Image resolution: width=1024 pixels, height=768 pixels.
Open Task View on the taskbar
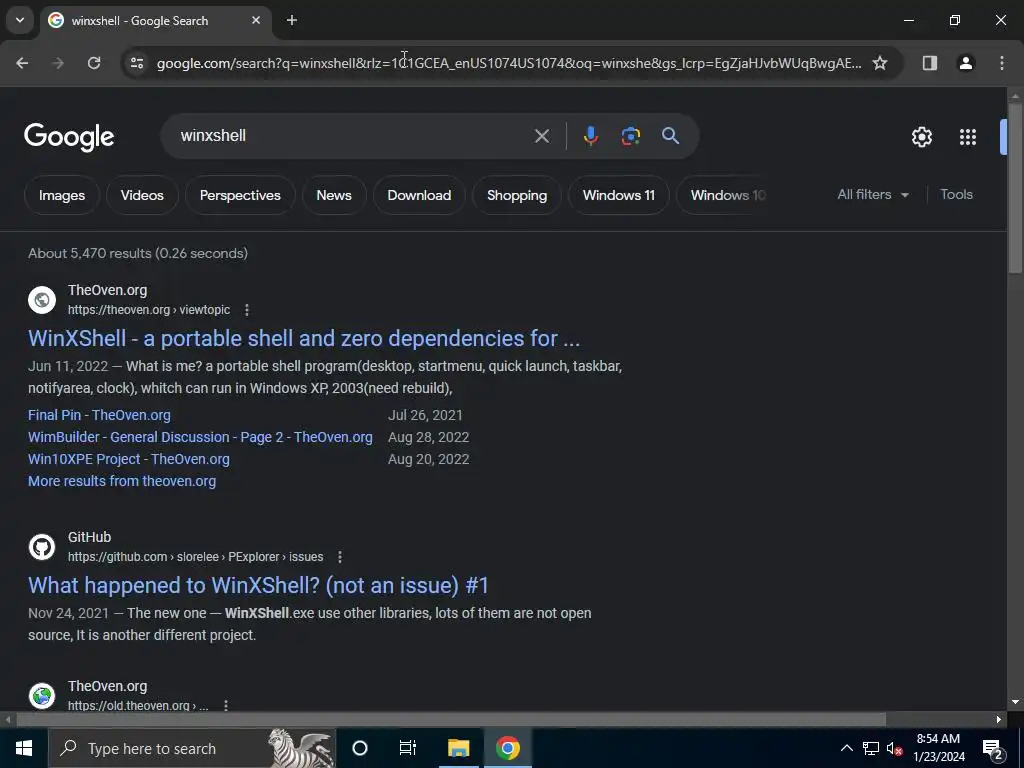point(408,748)
